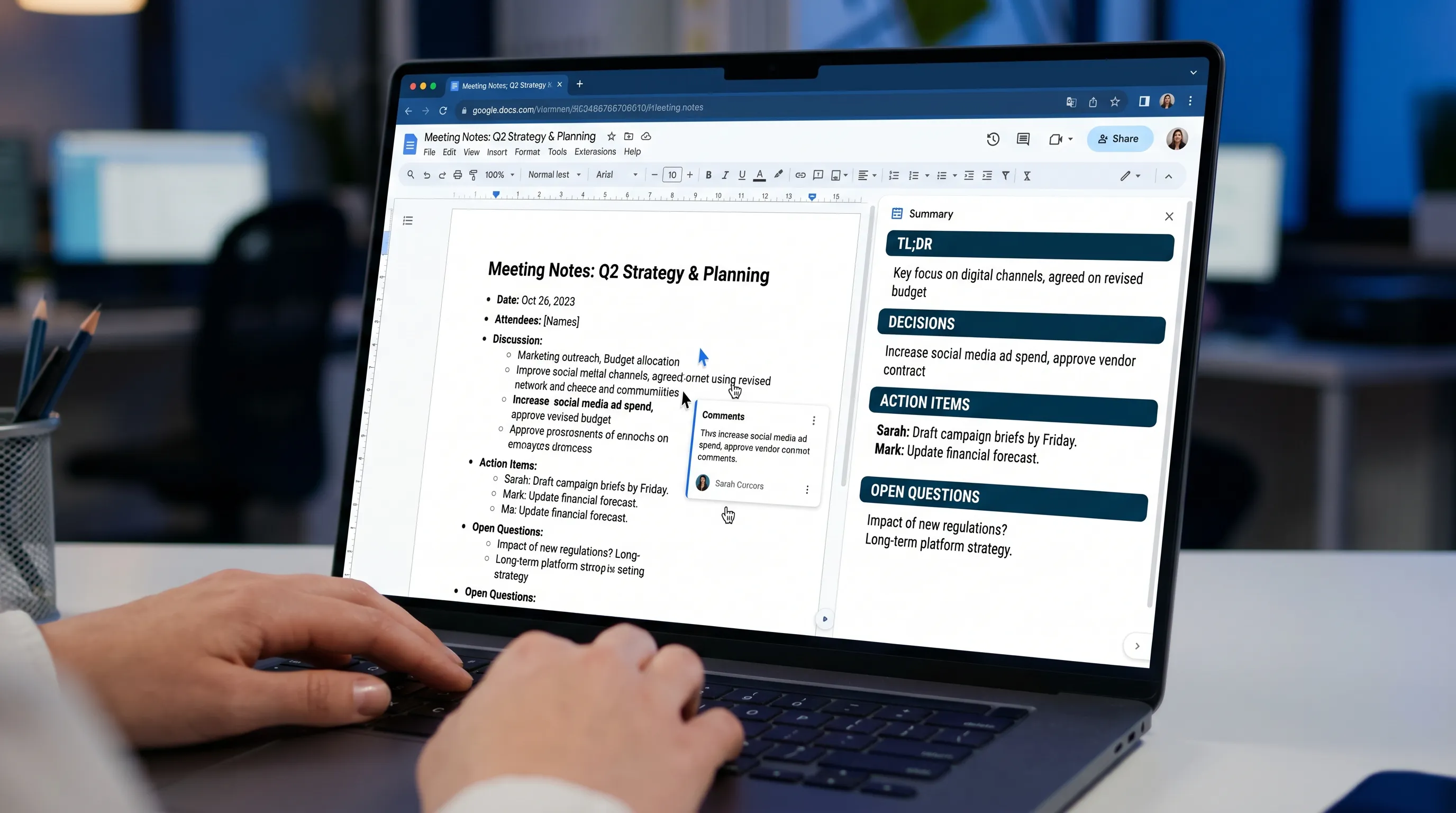
Task: Open version history clock icon
Action: 993,139
